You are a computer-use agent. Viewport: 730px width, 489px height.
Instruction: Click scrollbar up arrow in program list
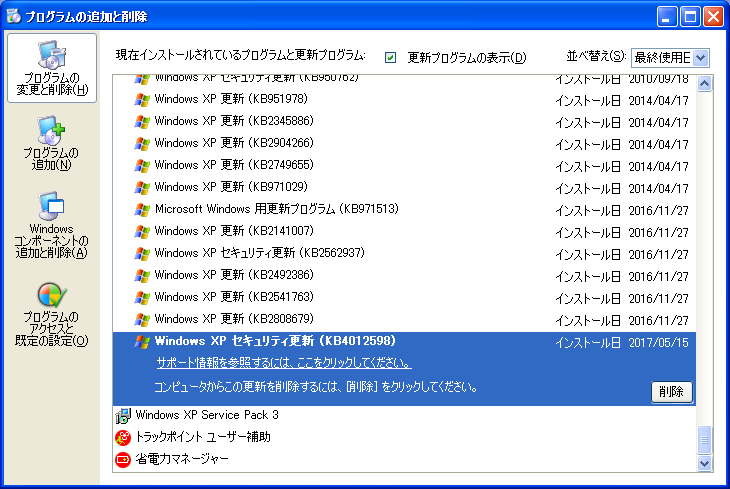[x=704, y=84]
